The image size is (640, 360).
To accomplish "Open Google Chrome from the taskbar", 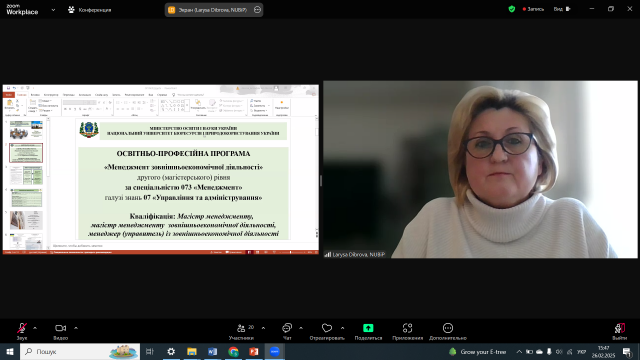I will pyautogui.click(x=233, y=351).
